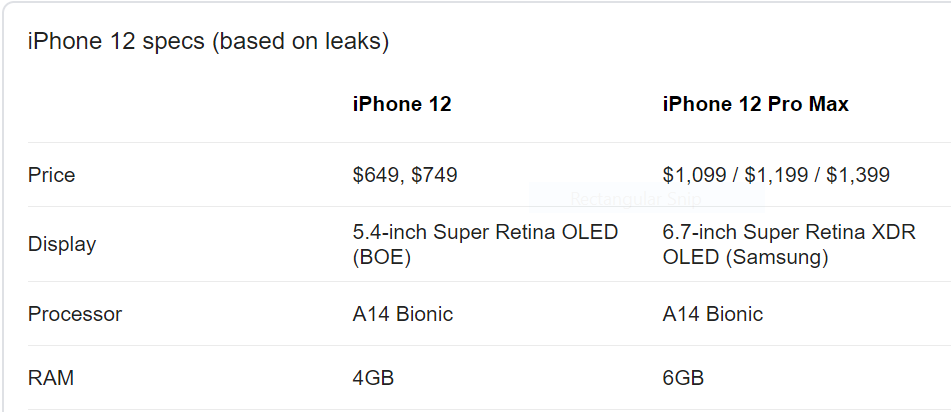Click A14 Bionic under iPhone 12 Pro Max

(x=713, y=314)
